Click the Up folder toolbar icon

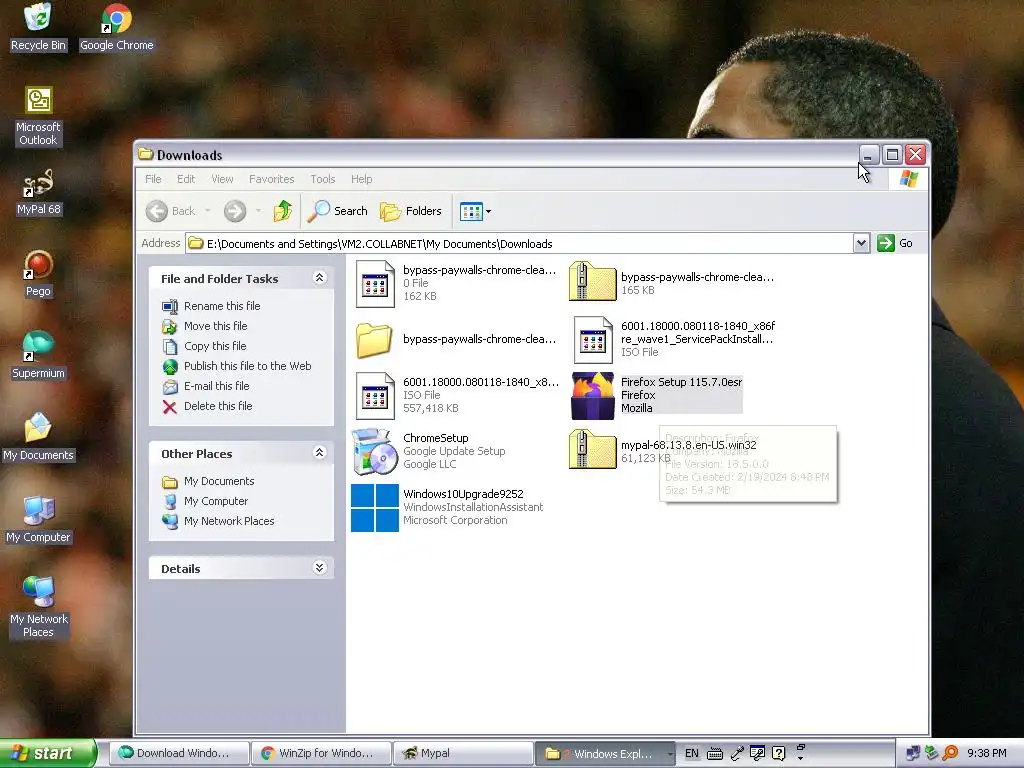283,210
